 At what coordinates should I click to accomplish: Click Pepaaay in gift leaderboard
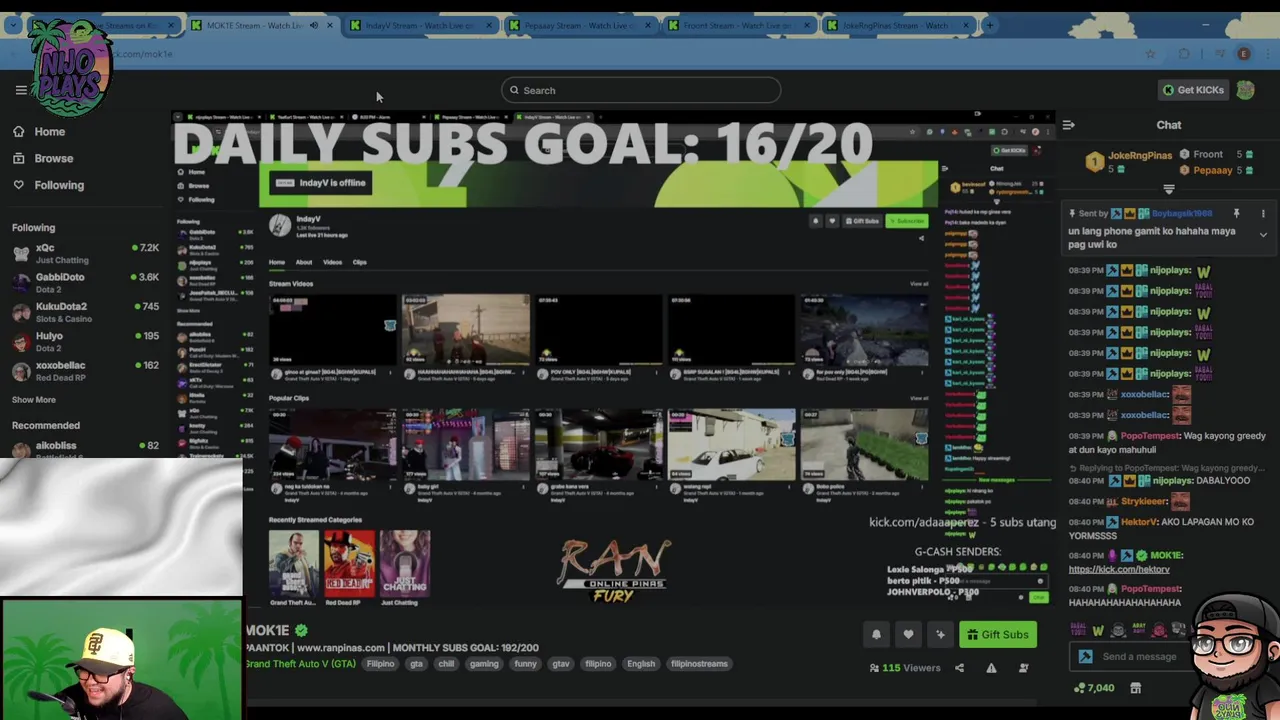[1213, 170]
